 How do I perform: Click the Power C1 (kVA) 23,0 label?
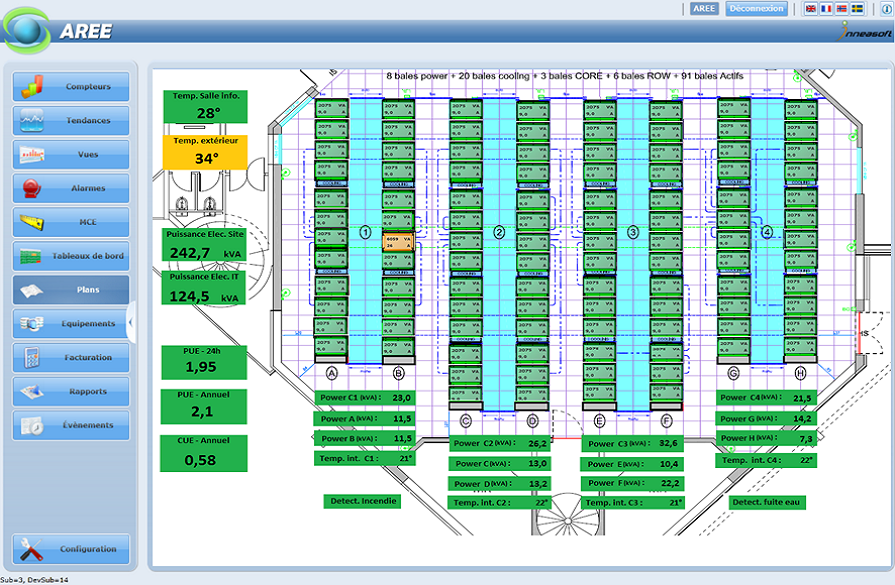(x=365, y=398)
